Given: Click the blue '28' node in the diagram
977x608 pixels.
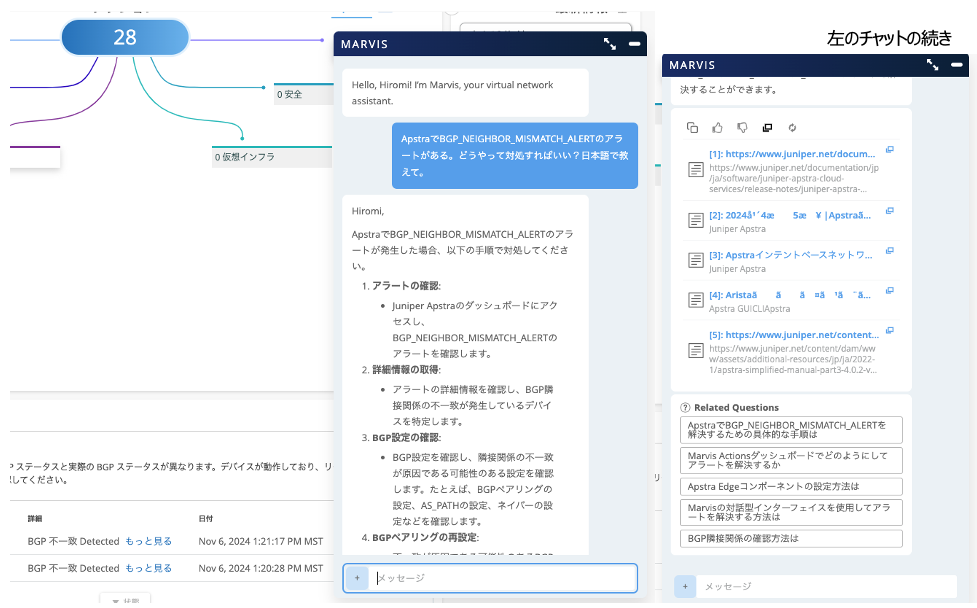Looking at the screenshot, I should pos(125,38).
